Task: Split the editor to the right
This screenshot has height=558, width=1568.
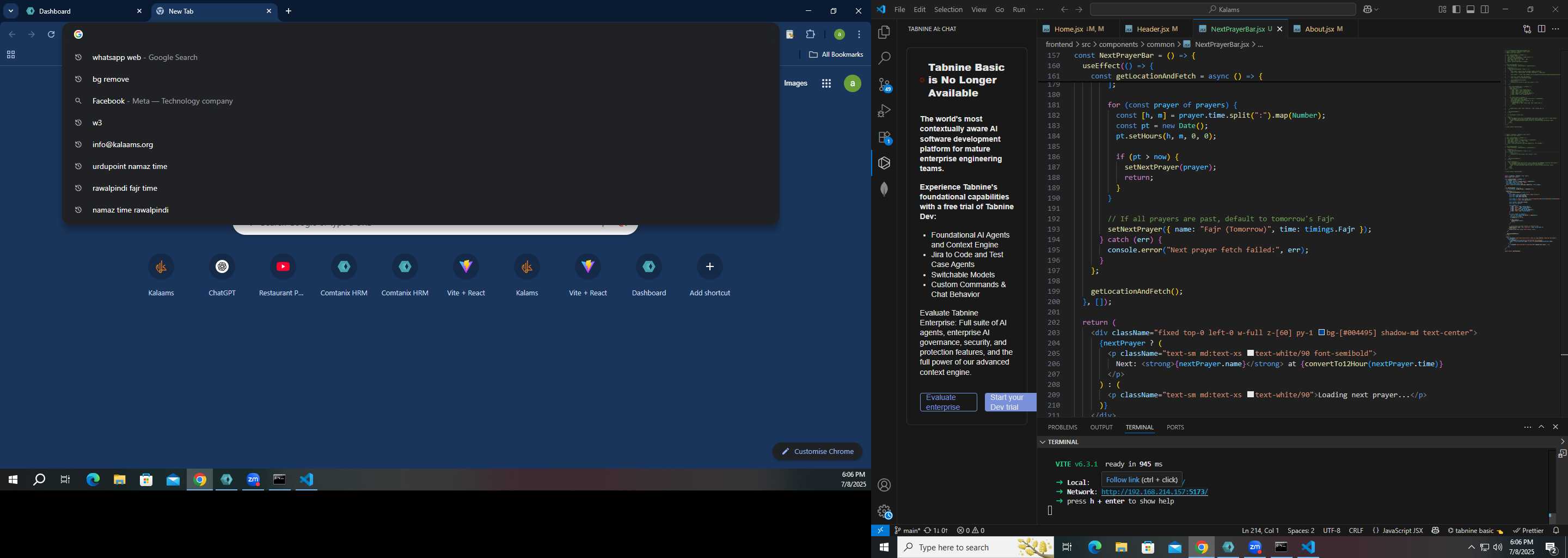Action: coord(1541,29)
